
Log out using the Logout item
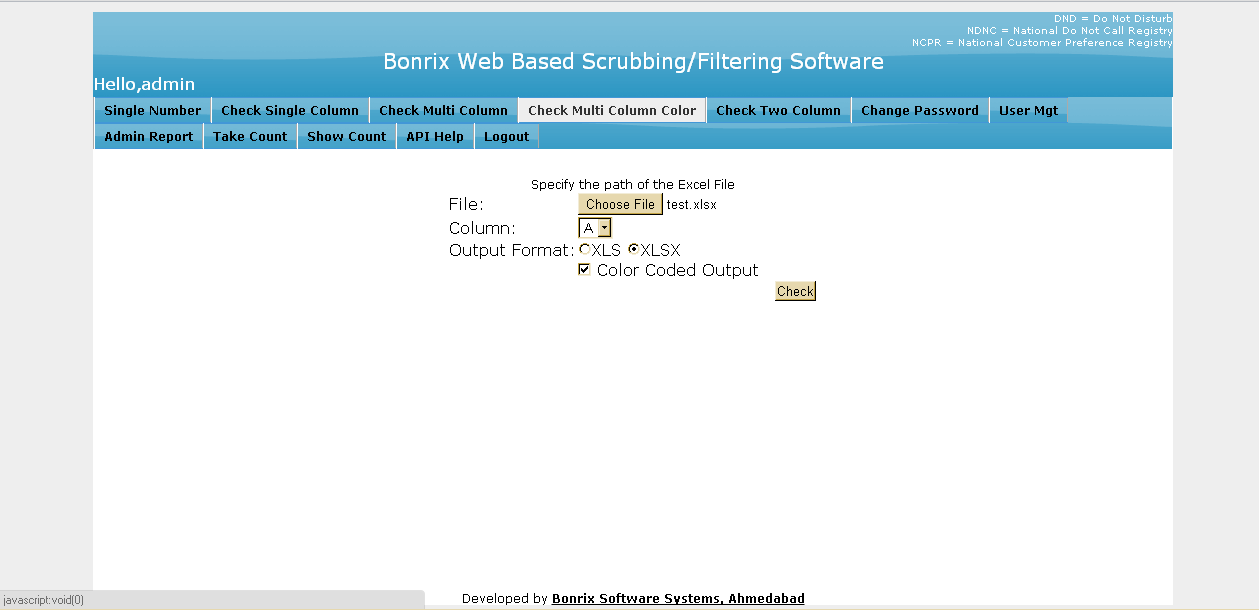coord(506,137)
